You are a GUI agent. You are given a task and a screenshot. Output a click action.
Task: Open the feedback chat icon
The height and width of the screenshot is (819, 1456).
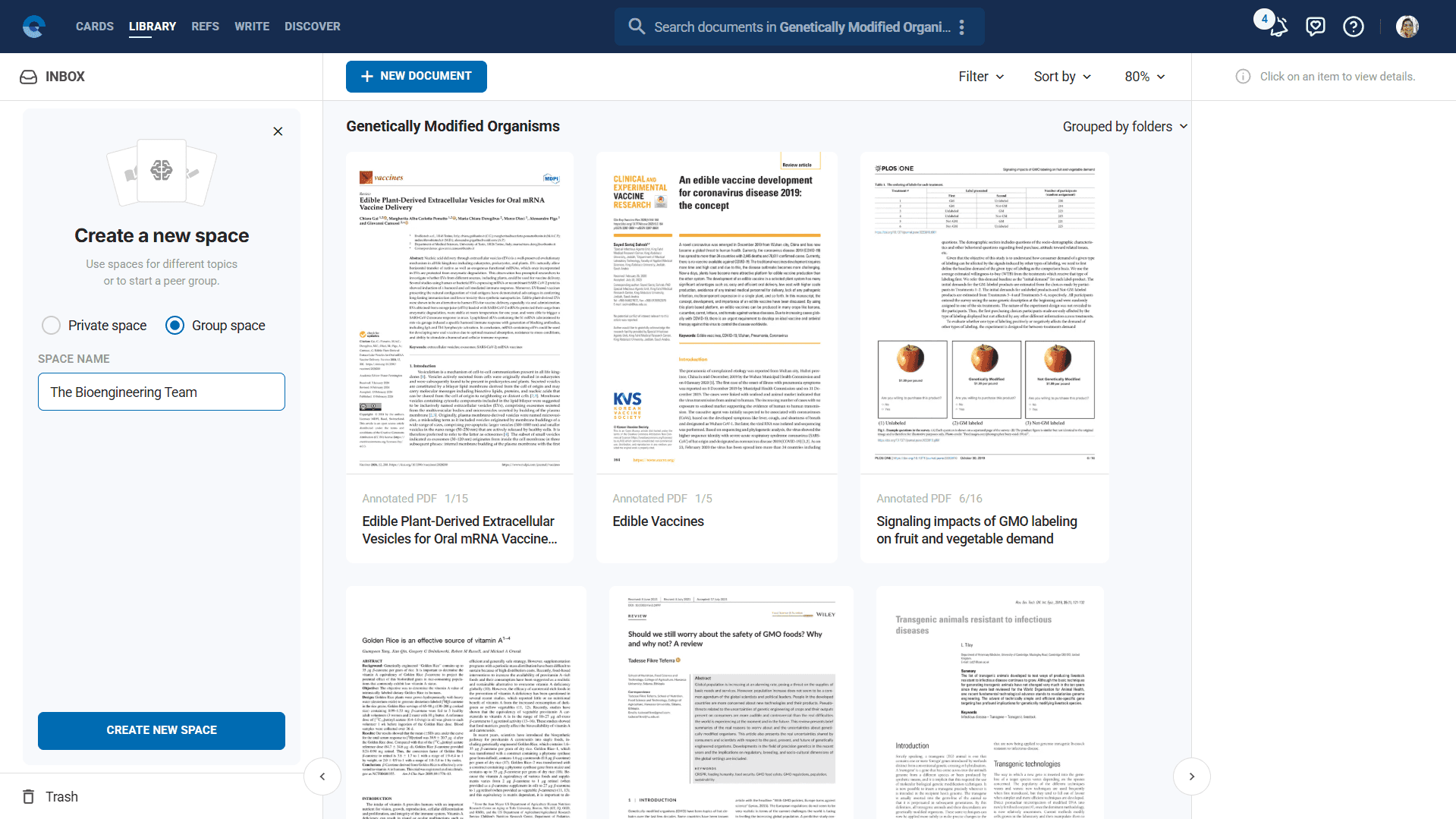point(1315,27)
